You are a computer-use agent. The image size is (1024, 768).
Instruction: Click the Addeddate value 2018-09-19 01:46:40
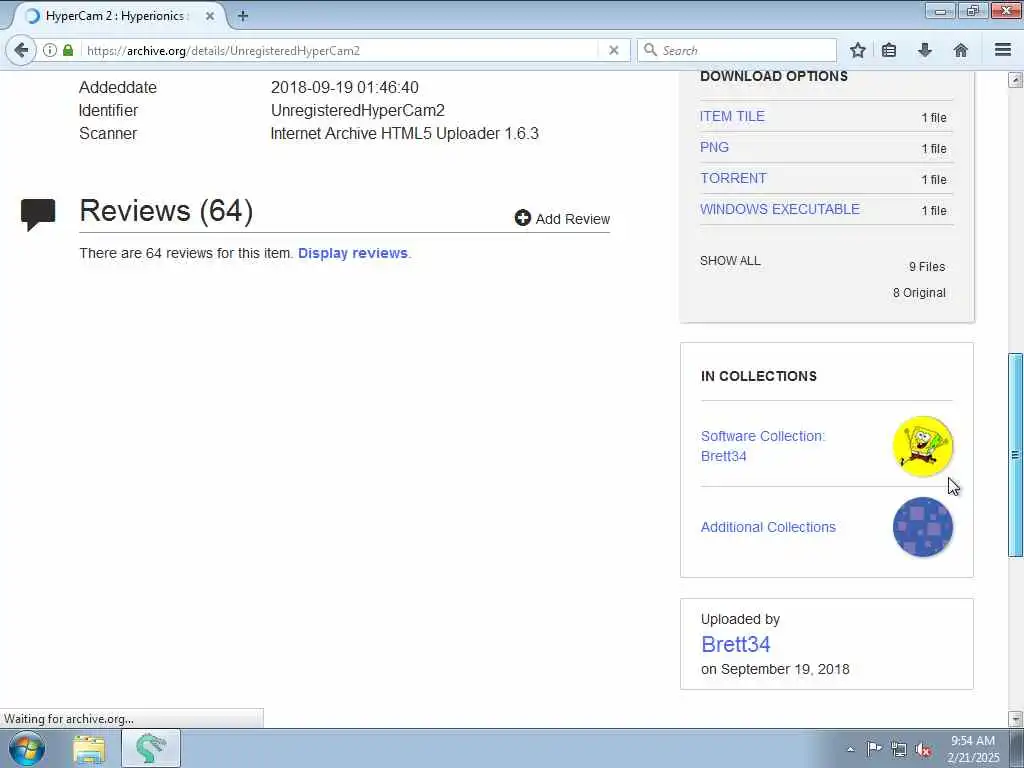pyautogui.click(x=345, y=88)
